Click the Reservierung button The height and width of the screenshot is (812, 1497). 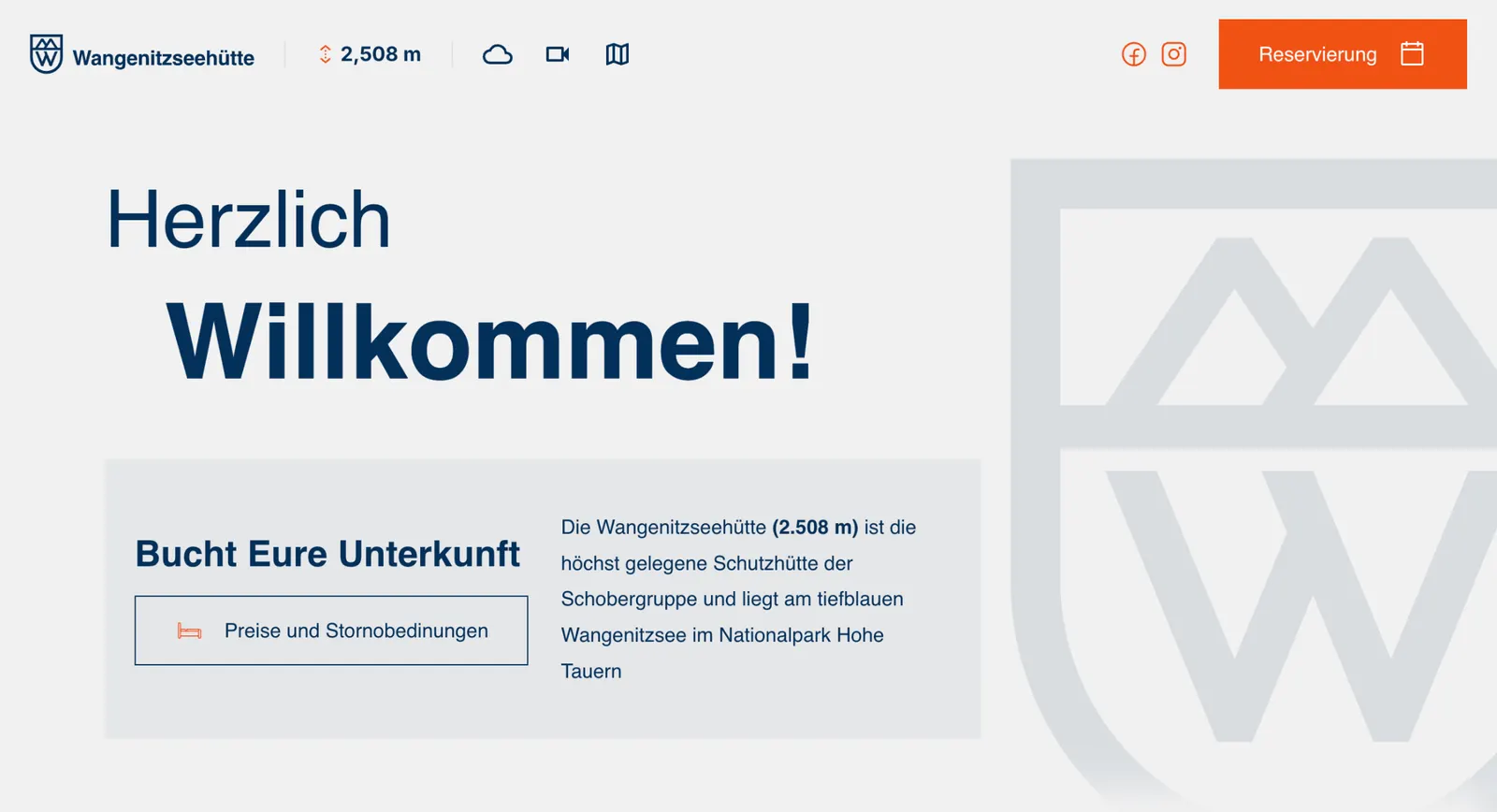click(x=1343, y=54)
